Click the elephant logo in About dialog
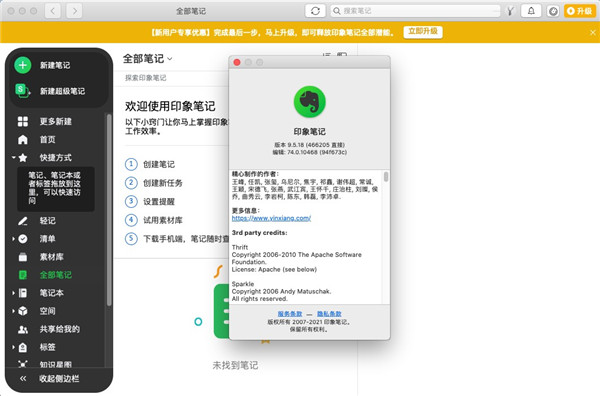This screenshot has width=600, height=396. click(x=310, y=101)
